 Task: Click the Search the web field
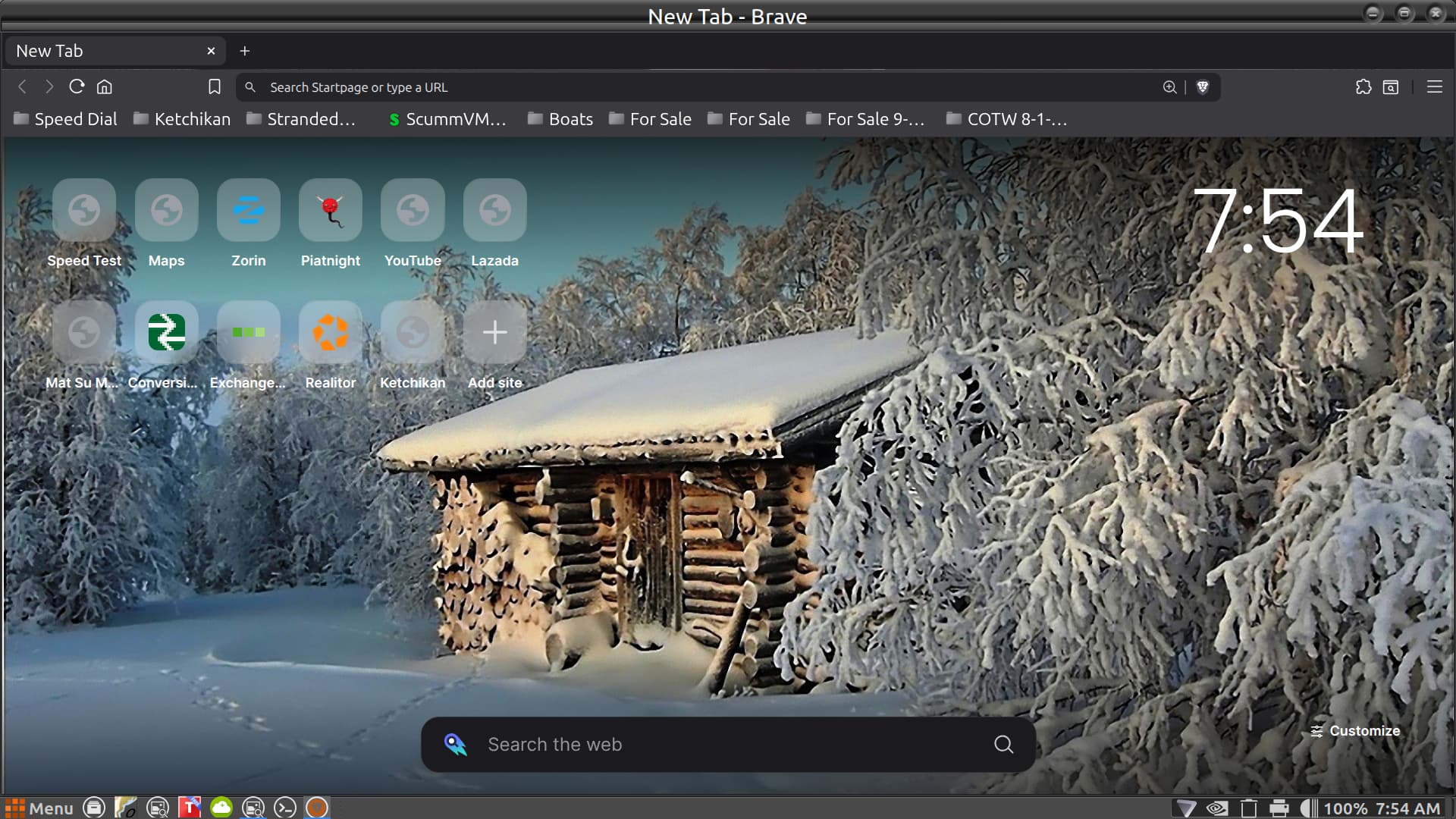click(x=728, y=745)
